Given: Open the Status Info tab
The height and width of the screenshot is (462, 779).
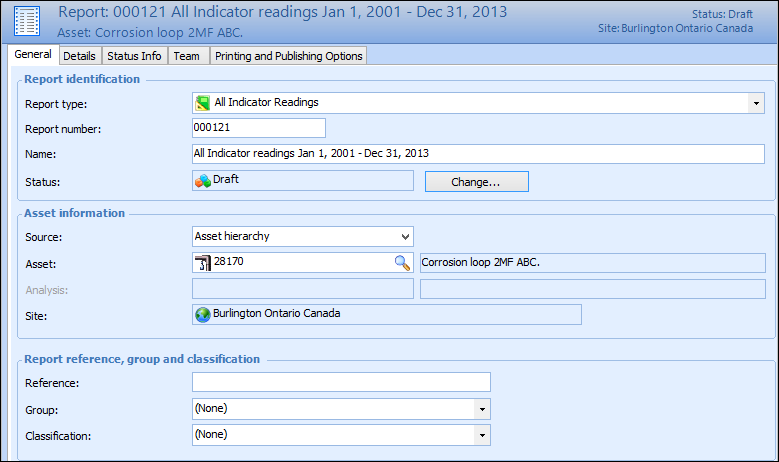Looking at the screenshot, I should point(134,56).
